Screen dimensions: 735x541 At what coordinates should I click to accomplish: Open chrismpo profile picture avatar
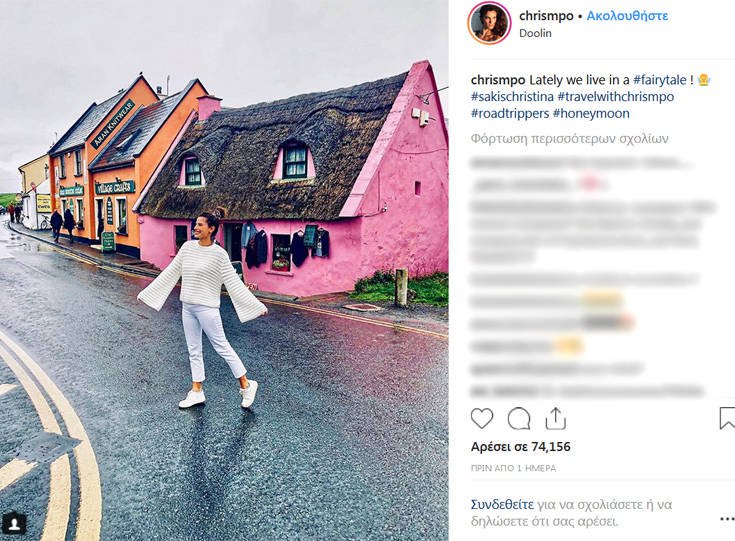point(489,23)
